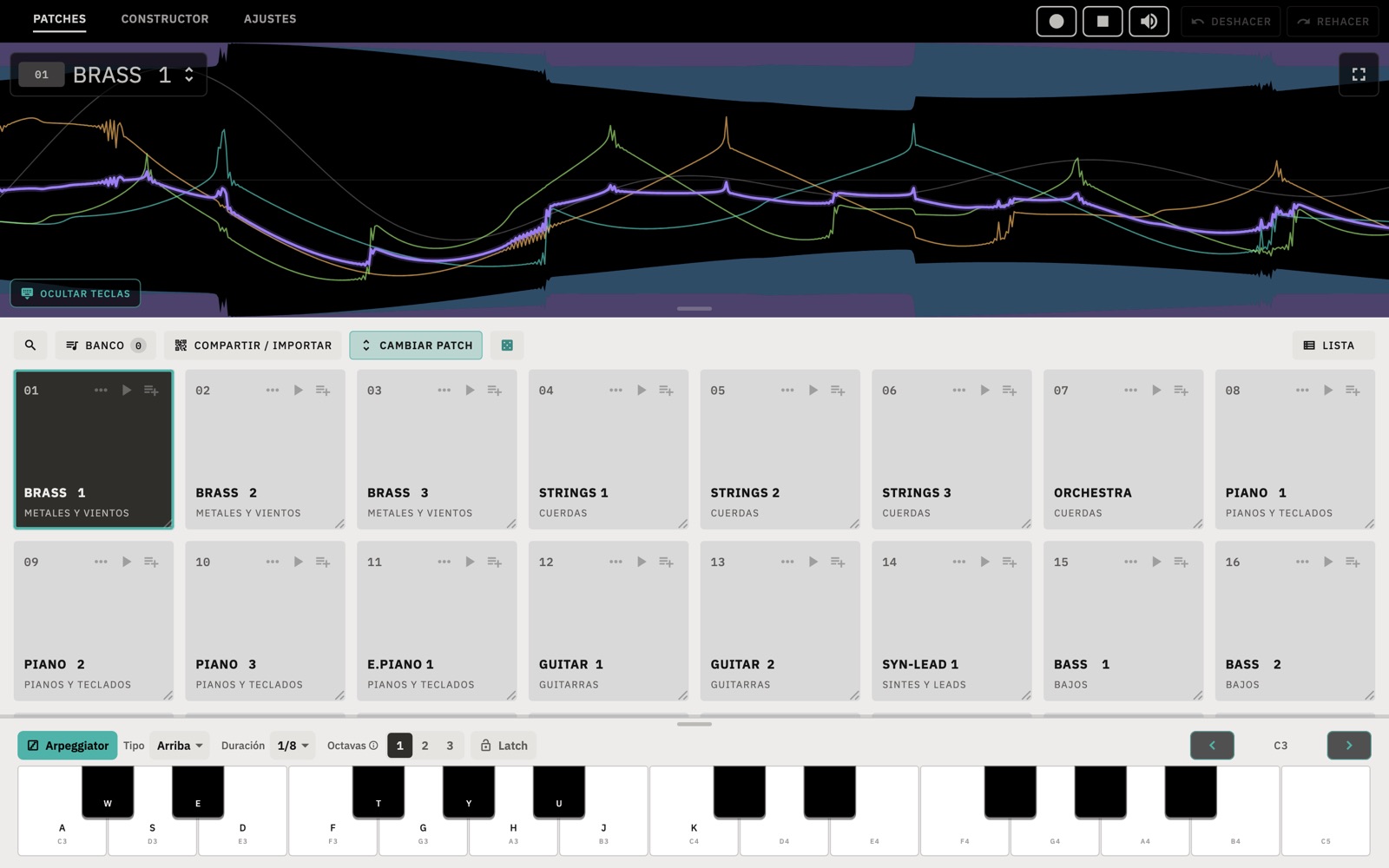Click the randomize dice icon
The width and height of the screenshot is (1389, 868).
[x=507, y=345]
